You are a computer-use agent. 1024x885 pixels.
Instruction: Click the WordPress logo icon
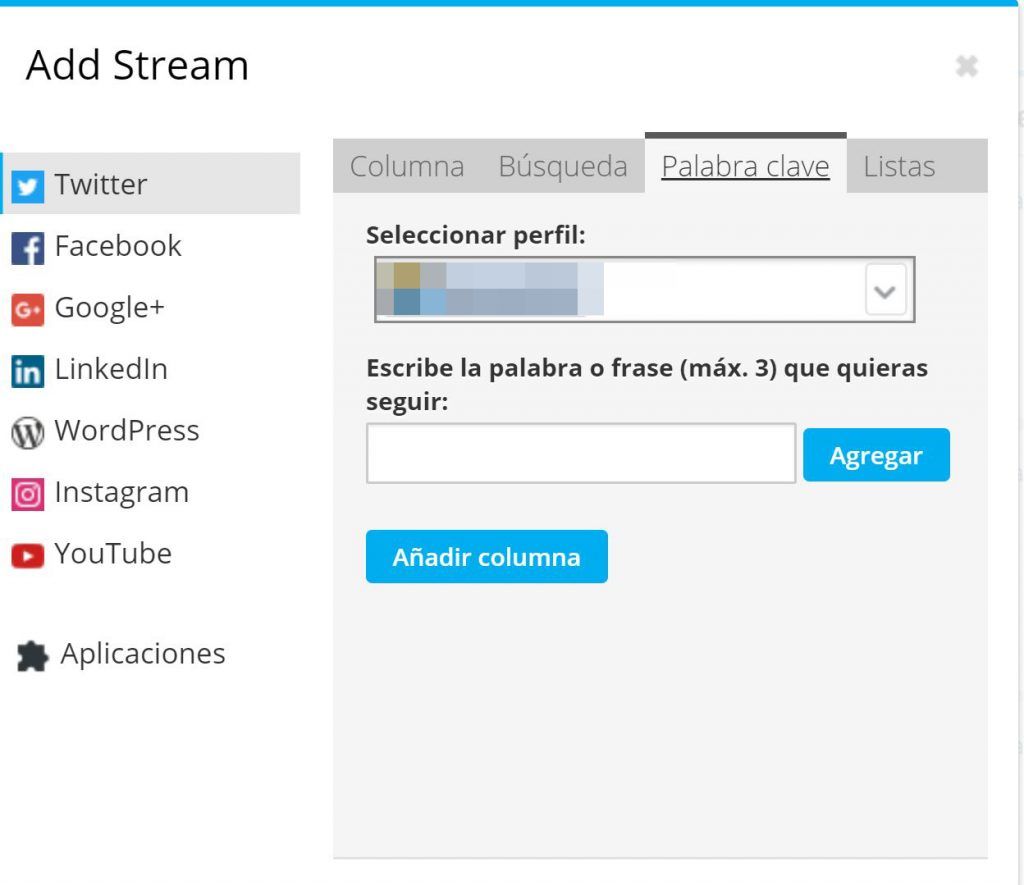tap(27, 432)
